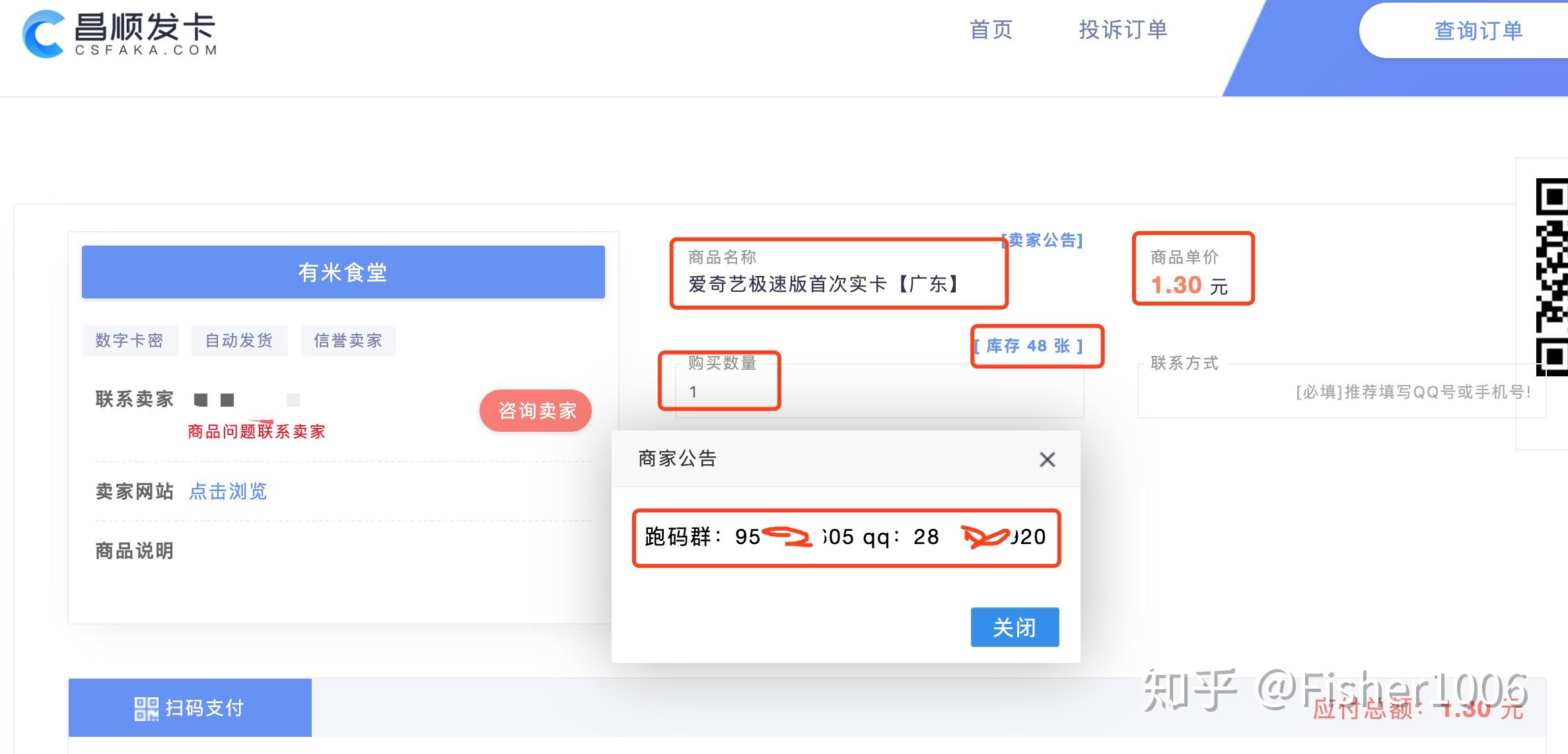Click the 自动发货 tag
Viewport: 1568px width, 754px height.
[x=239, y=340]
